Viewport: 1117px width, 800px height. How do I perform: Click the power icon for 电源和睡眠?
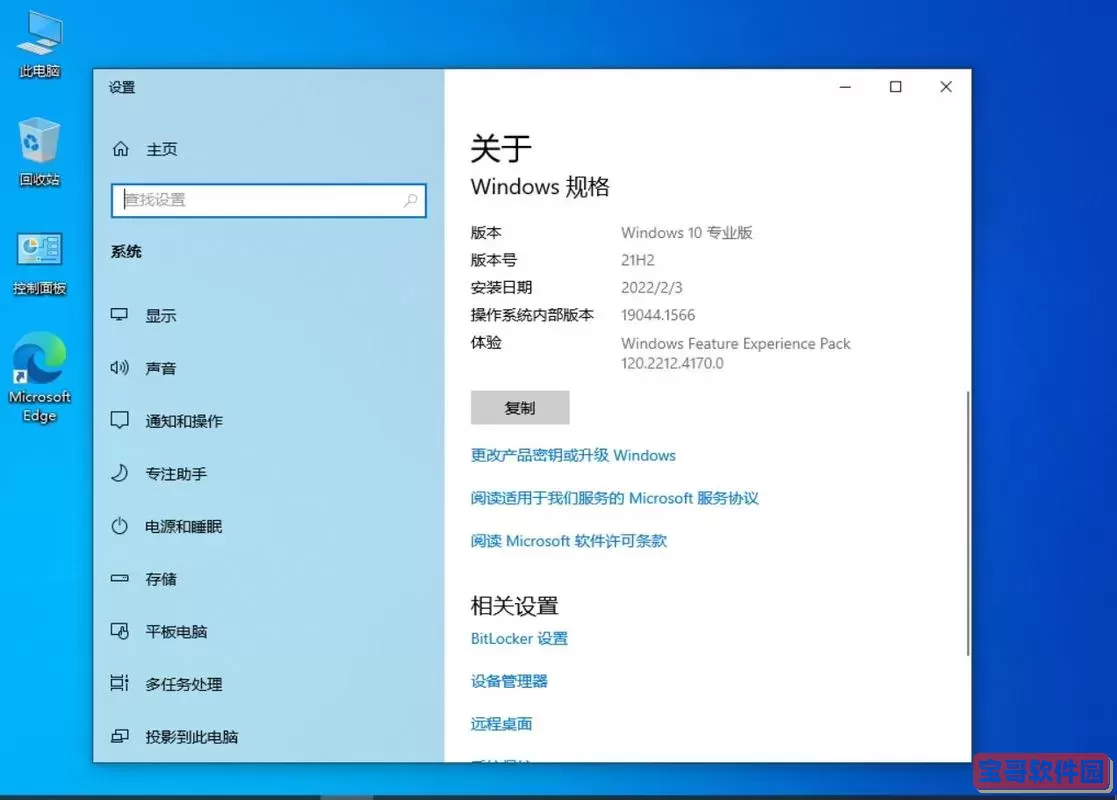pos(120,526)
